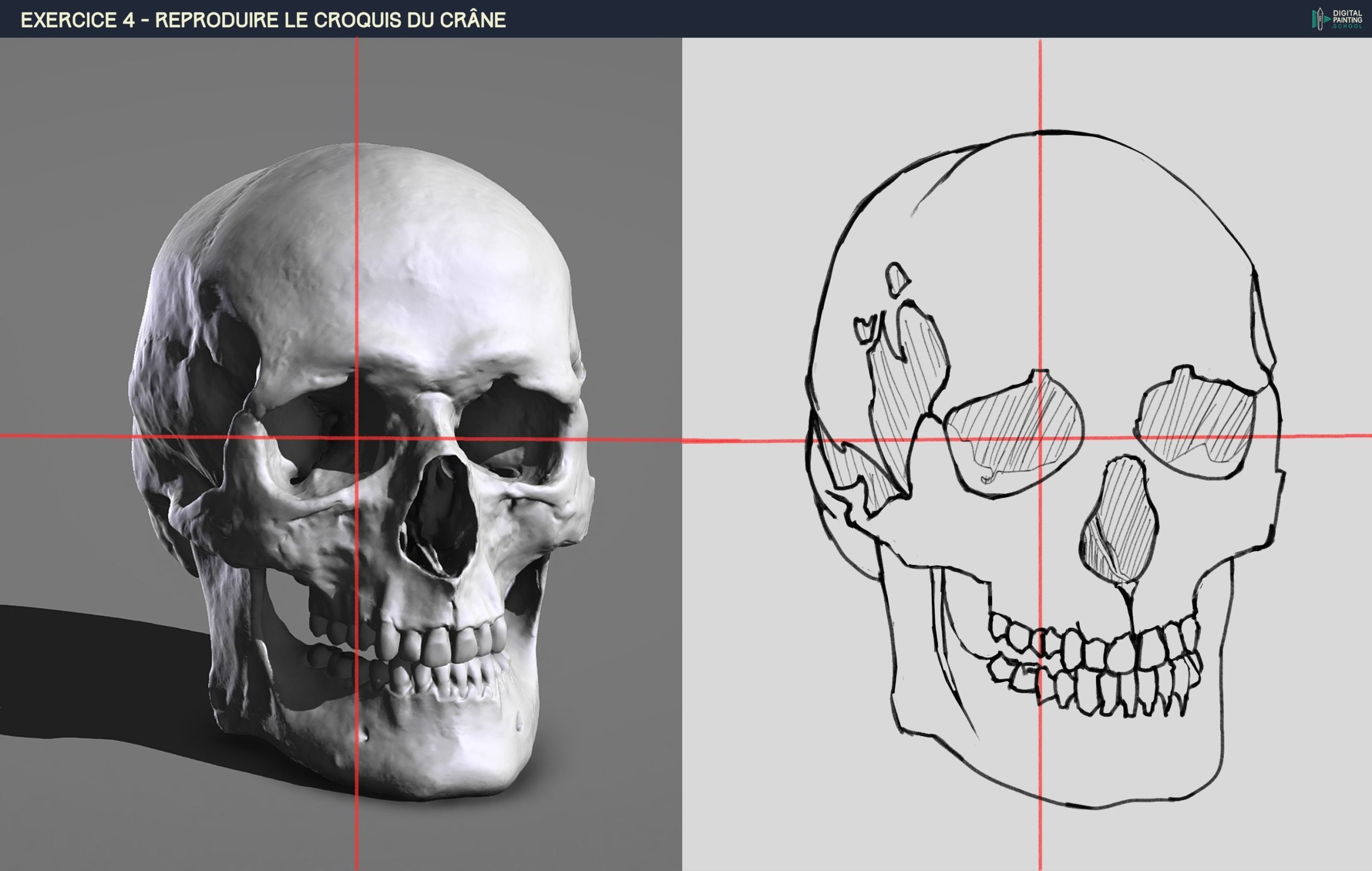Click the word CRÂNE in header

tap(473, 20)
